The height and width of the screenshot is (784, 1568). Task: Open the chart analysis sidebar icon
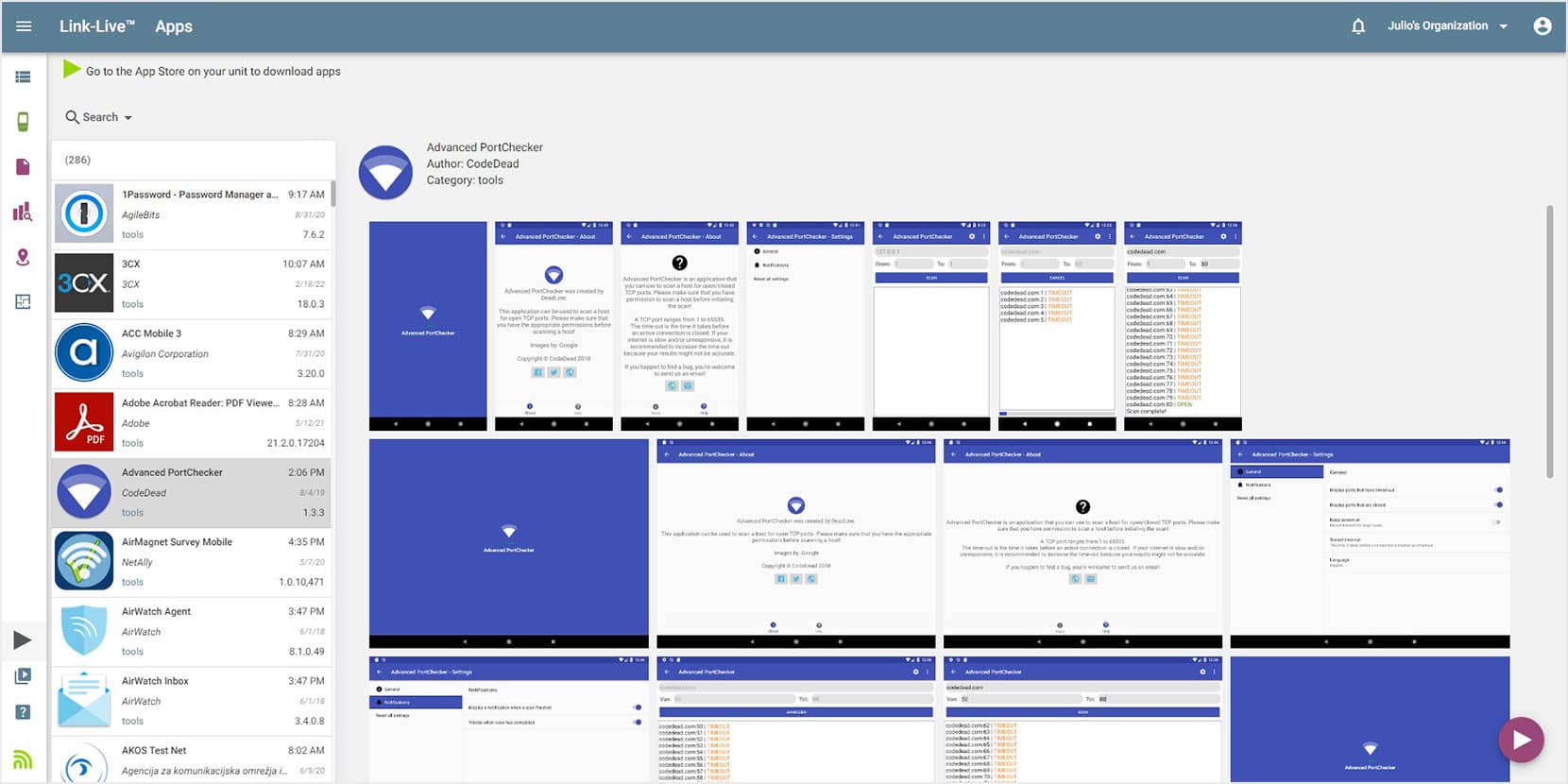(x=23, y=212)
